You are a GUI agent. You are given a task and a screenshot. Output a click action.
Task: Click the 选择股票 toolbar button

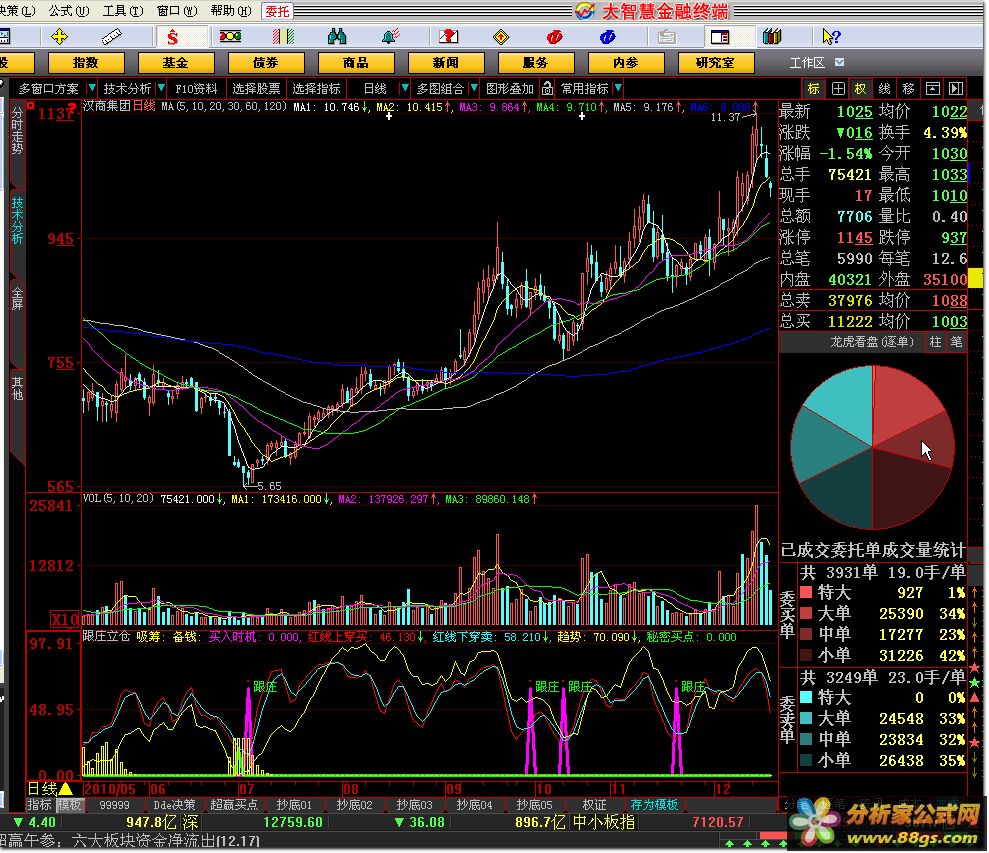[256, 88]
